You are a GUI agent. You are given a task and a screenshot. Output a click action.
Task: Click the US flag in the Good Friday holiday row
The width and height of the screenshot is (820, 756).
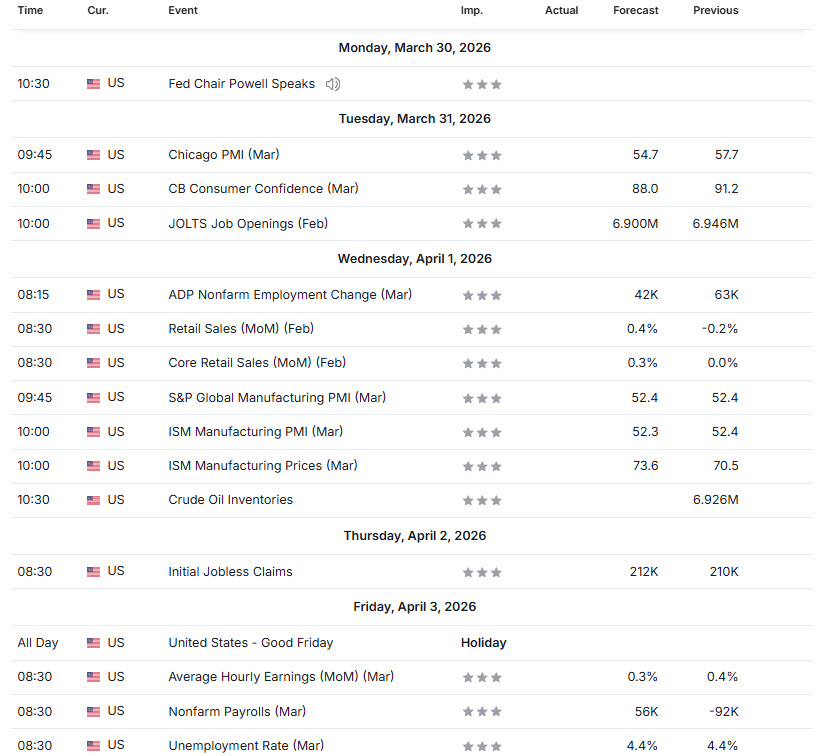click(93, 643)
